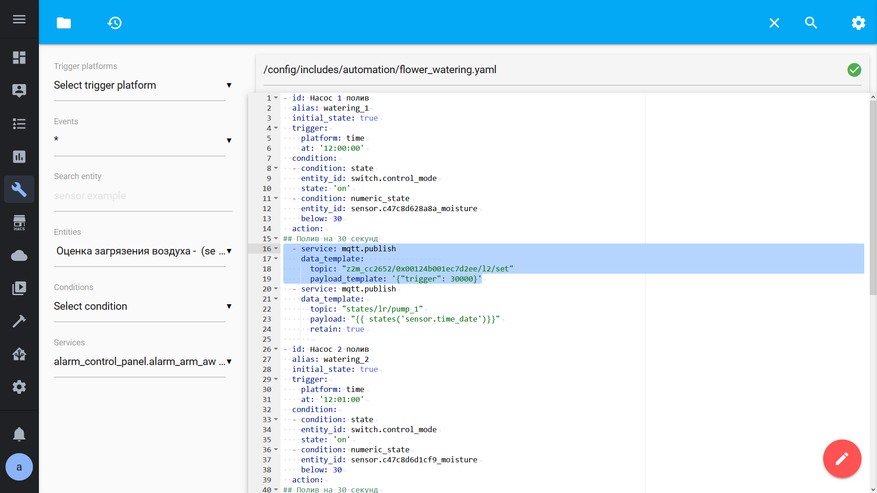Open editor settings gear in top bar
Image resolution: width=877 pixels, height=493 pixels.
click(x=858, y=23)
